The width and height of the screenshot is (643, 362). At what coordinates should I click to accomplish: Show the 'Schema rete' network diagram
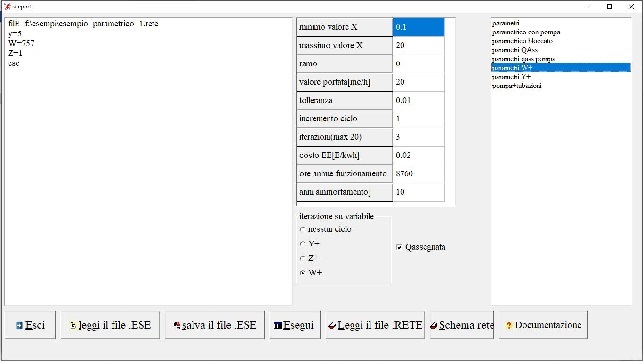click(x=462, y=325)
